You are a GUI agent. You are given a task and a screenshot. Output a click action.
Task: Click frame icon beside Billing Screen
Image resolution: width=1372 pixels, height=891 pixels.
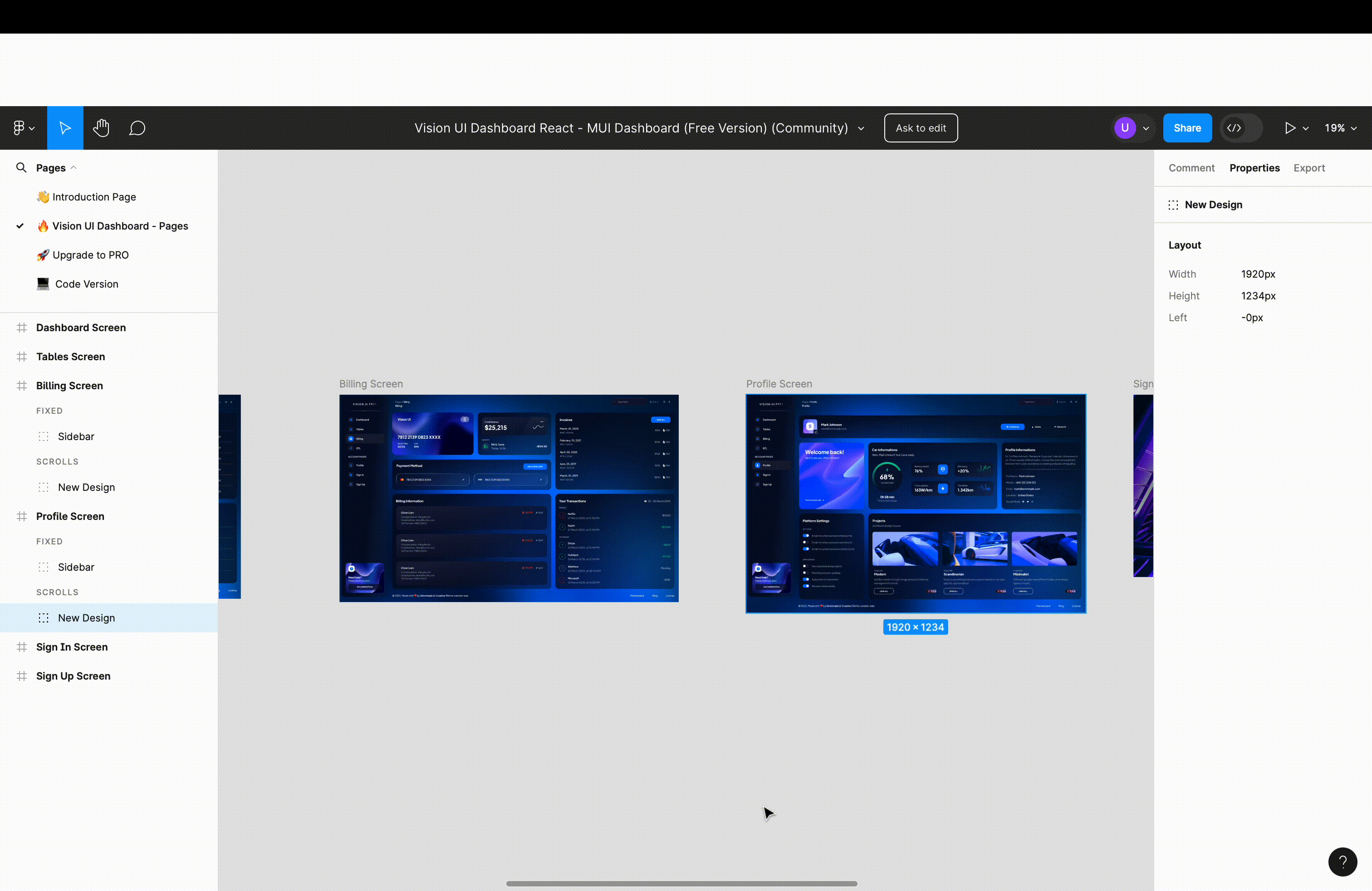click(22, 386)
